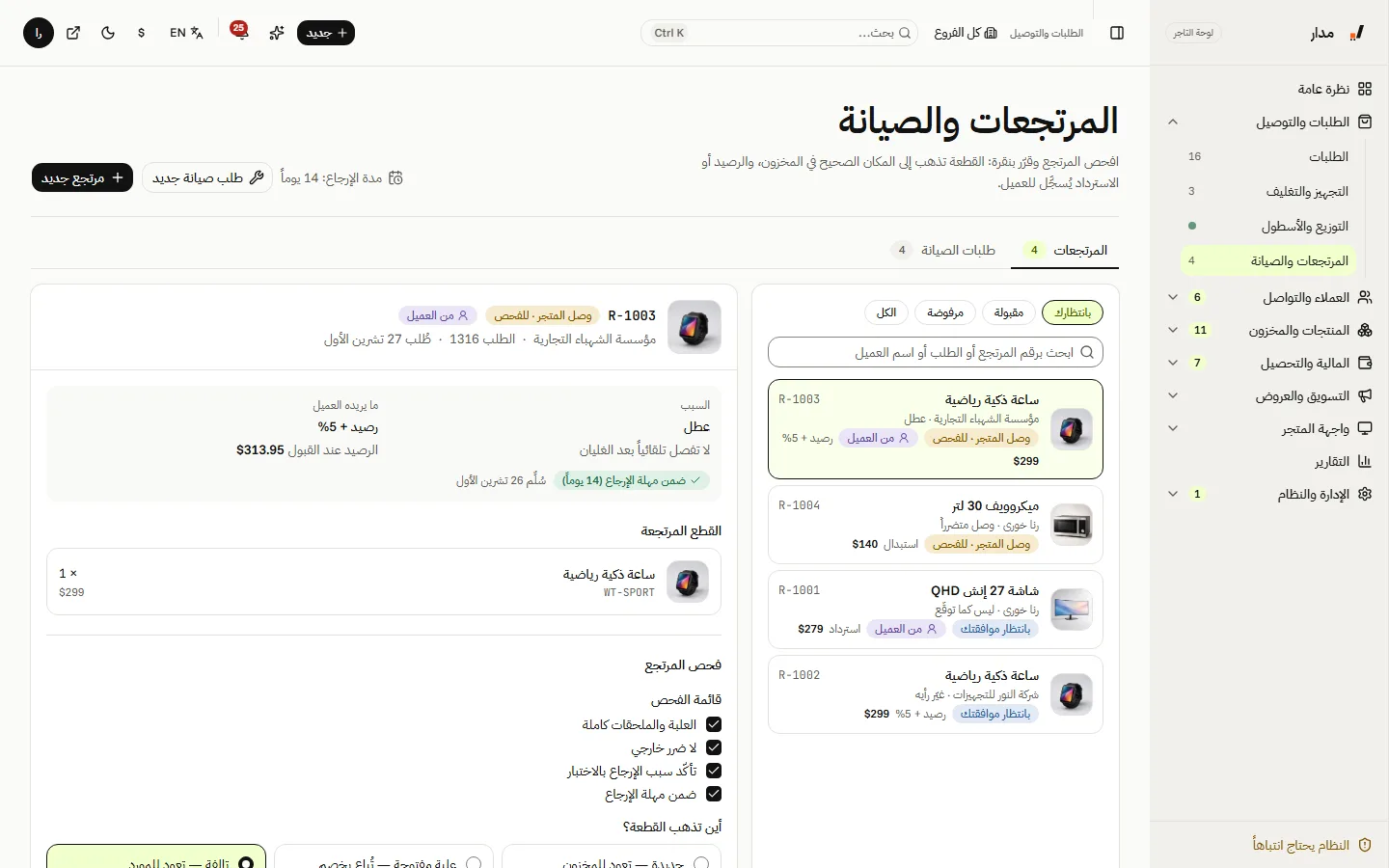This screenshot has width=1389, height=868.
Task: Click the shield warning icon at sidebar bottom
Action: tap(1365, 846)
